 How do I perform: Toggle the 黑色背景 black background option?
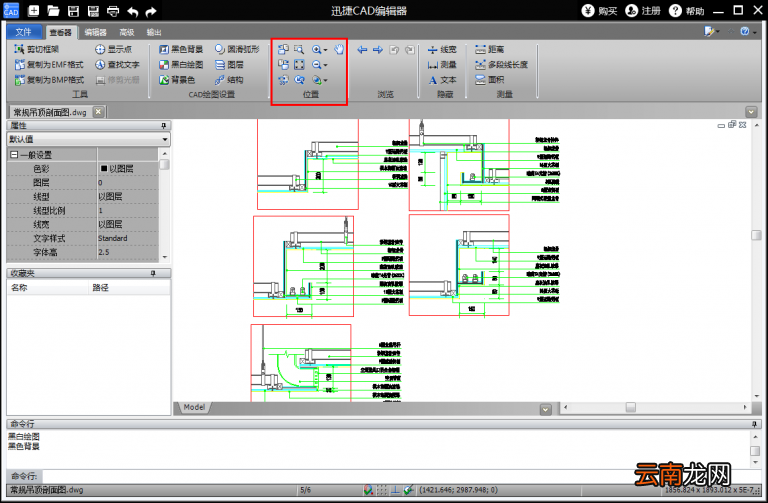click(181, 49)
